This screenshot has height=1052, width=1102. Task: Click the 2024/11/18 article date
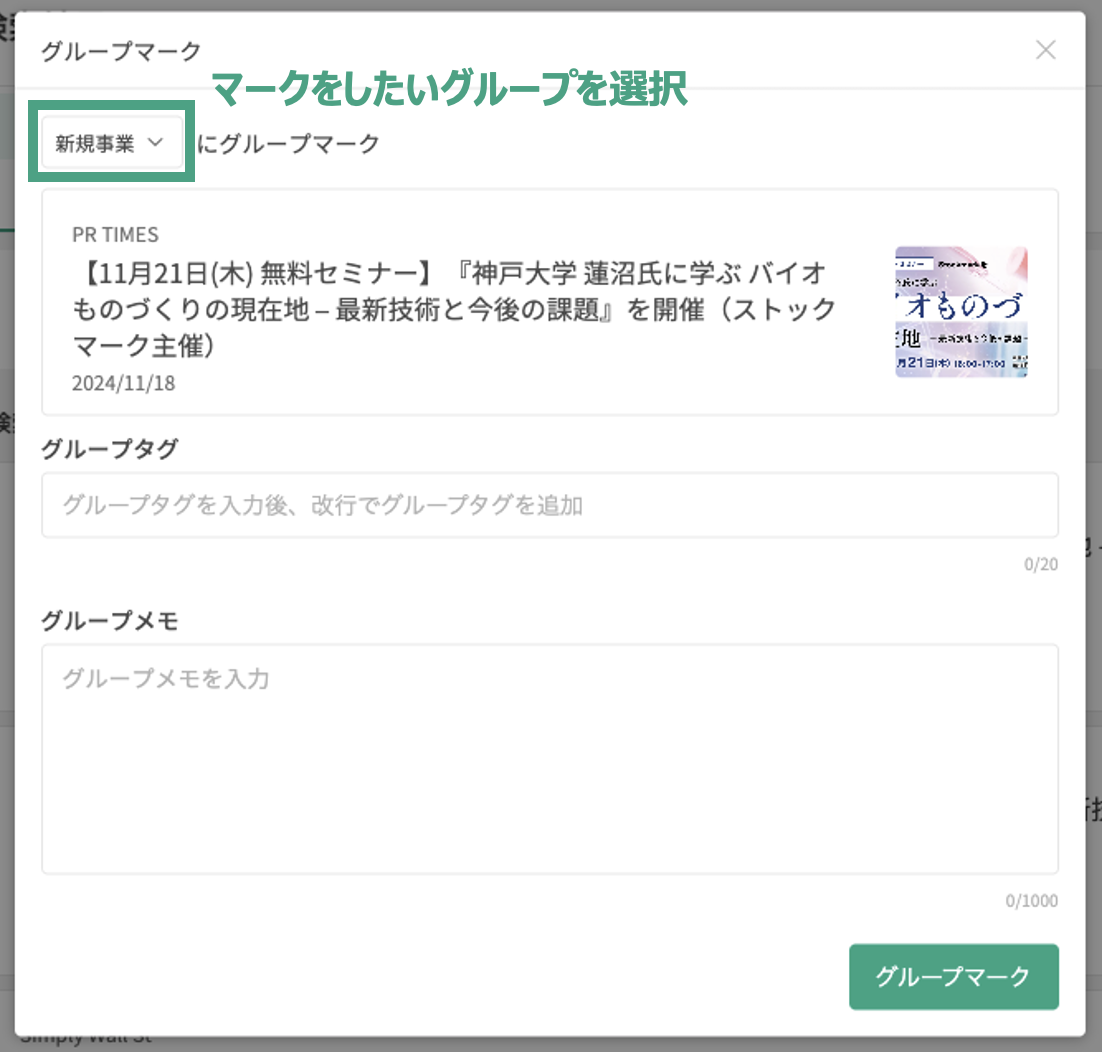[123, 383]
